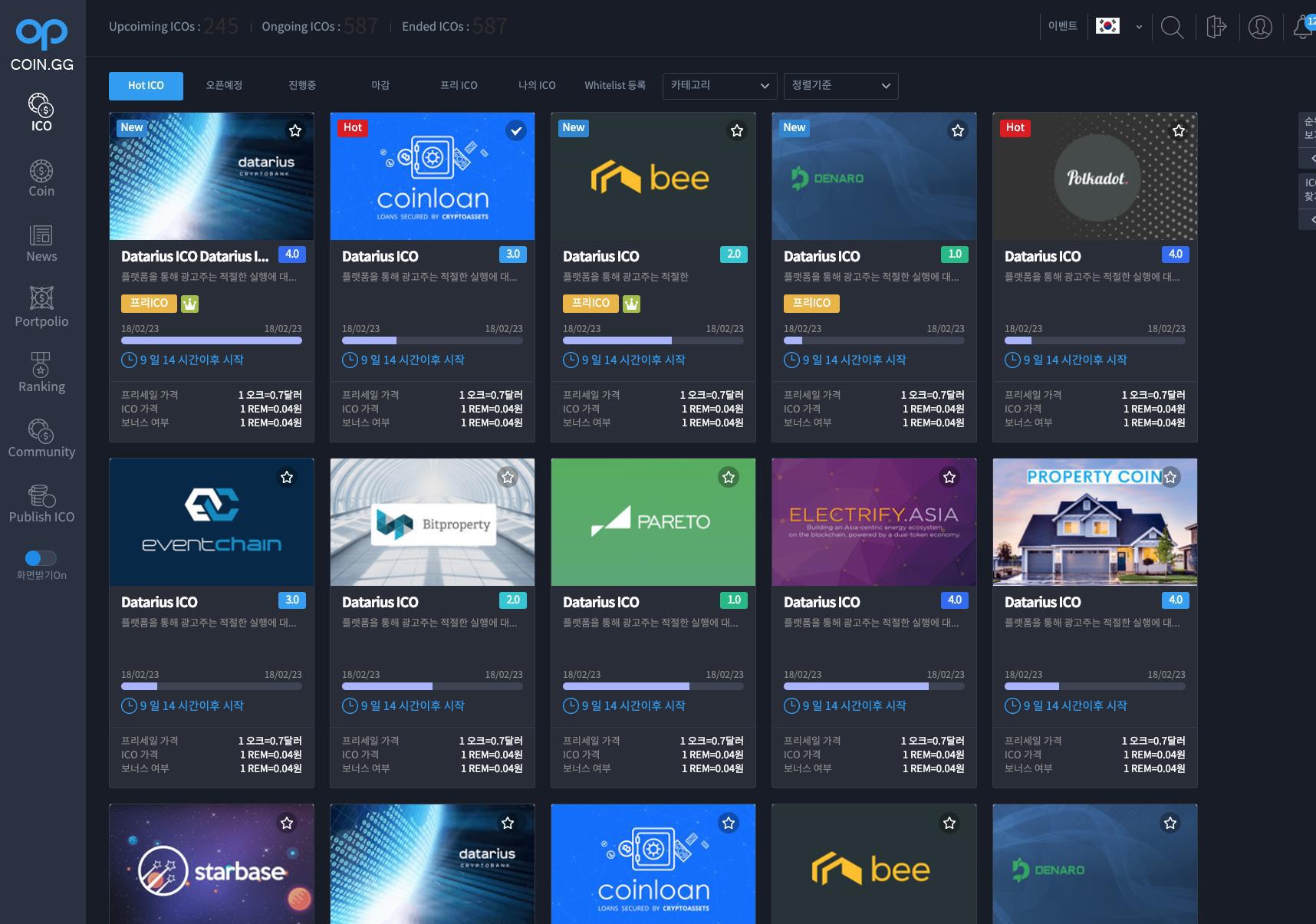Open the Whitelist 등록 tab
Screen dimensions: 1316x924
[615, 85]
